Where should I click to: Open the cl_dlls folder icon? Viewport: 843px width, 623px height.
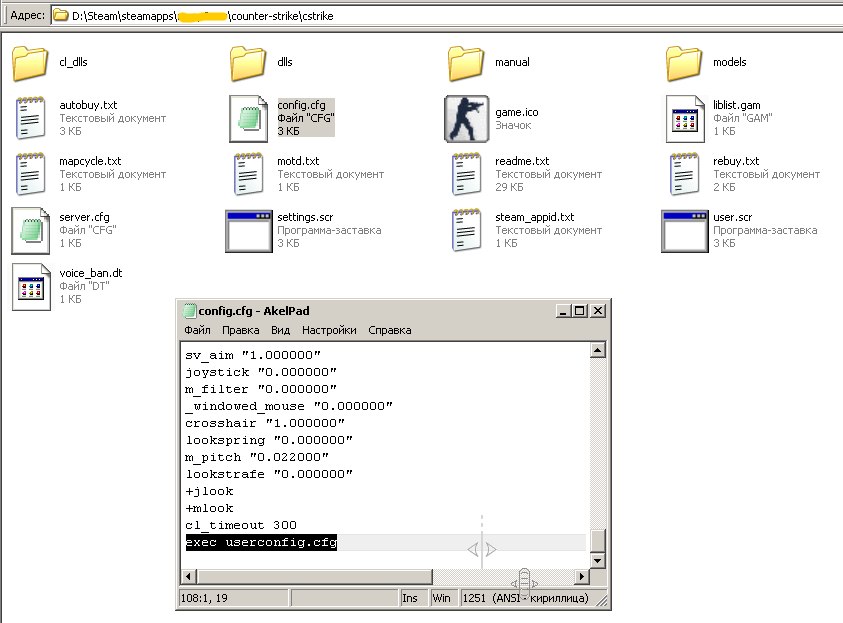pos(32,63)
